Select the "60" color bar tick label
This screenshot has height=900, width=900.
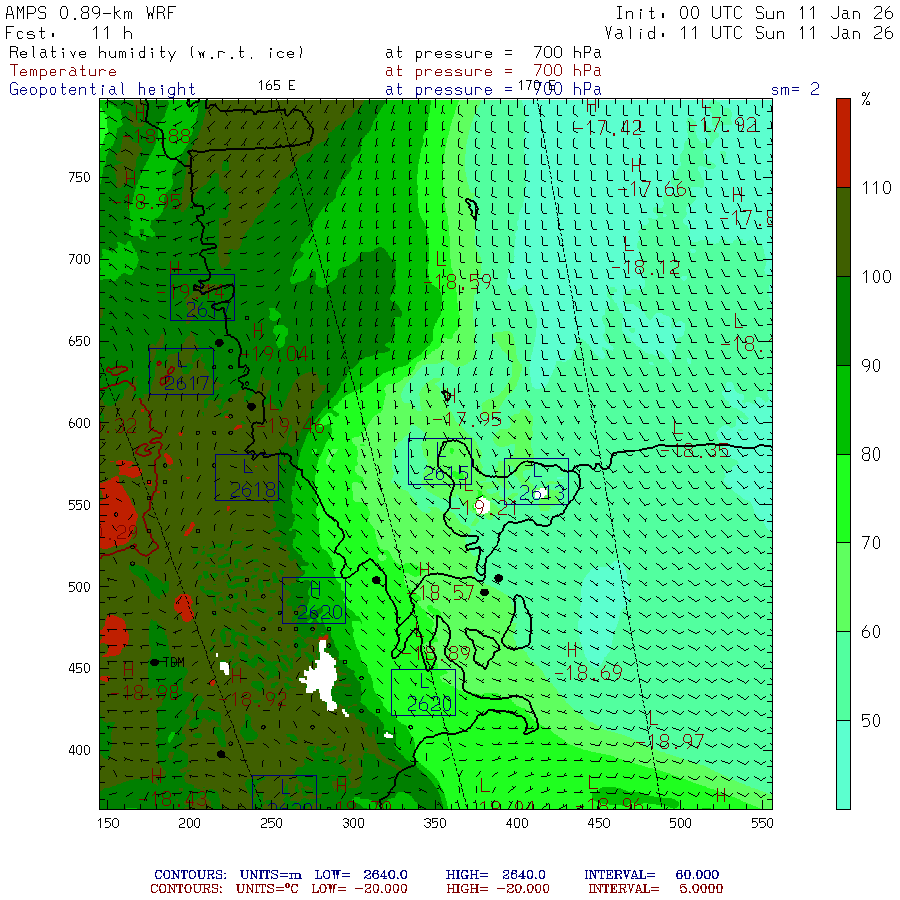[x=871, y=631]
